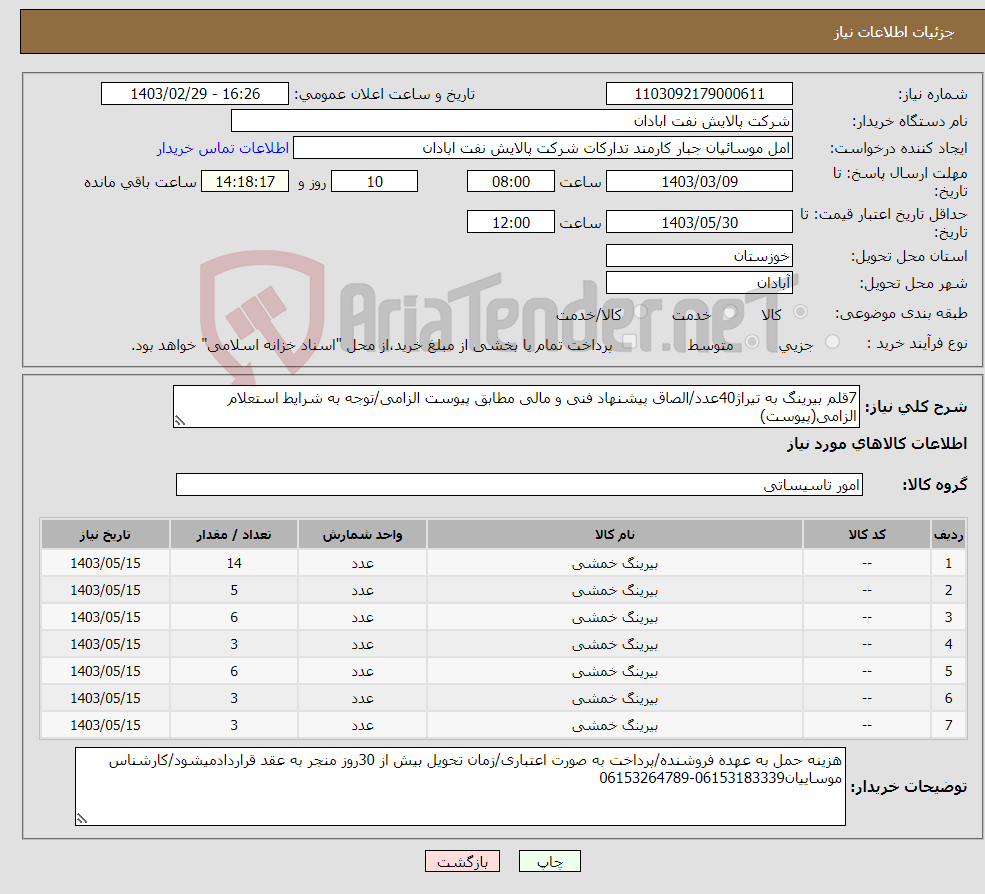Click row 4 item name بیرینگ خمشی
The width and height of the screenshot is (985, 894).
click(x=614, y=645)
